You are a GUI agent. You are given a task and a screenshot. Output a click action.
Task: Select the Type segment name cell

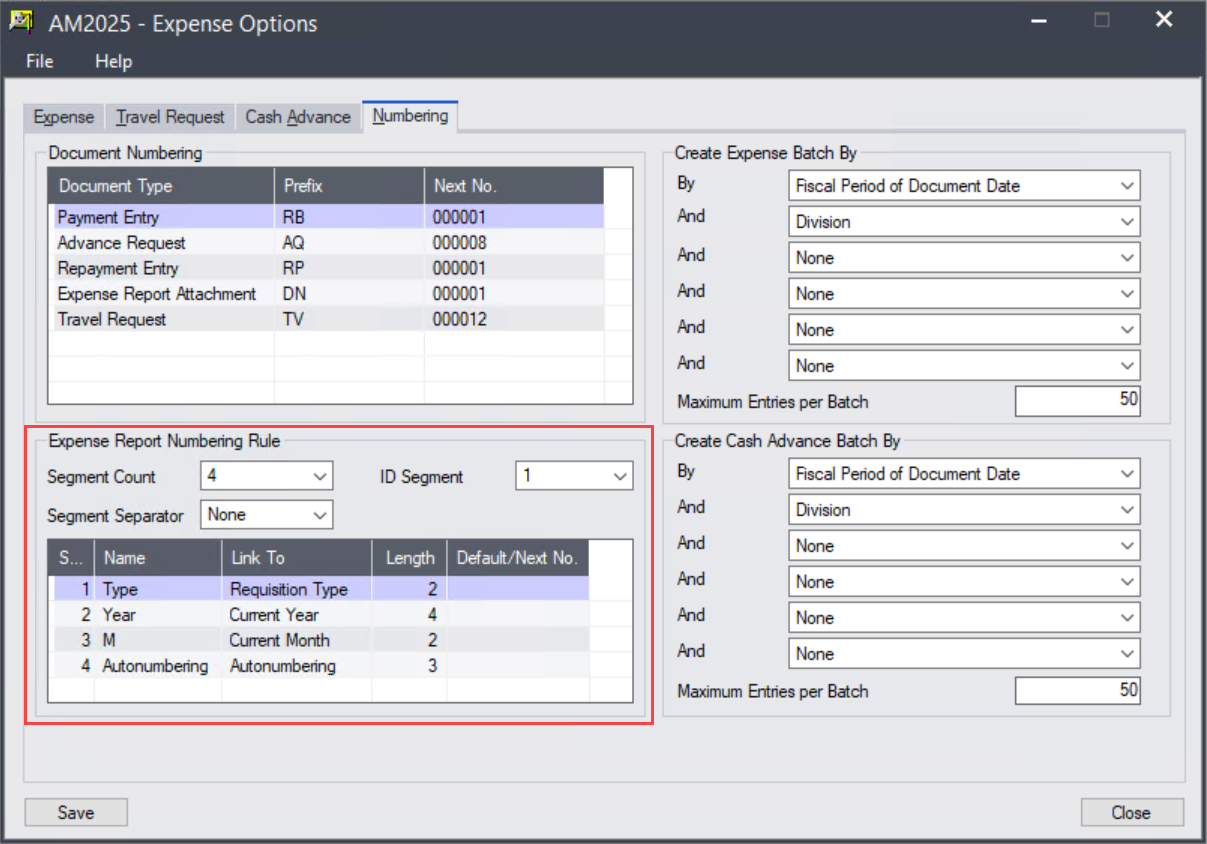tap(158, 589)
